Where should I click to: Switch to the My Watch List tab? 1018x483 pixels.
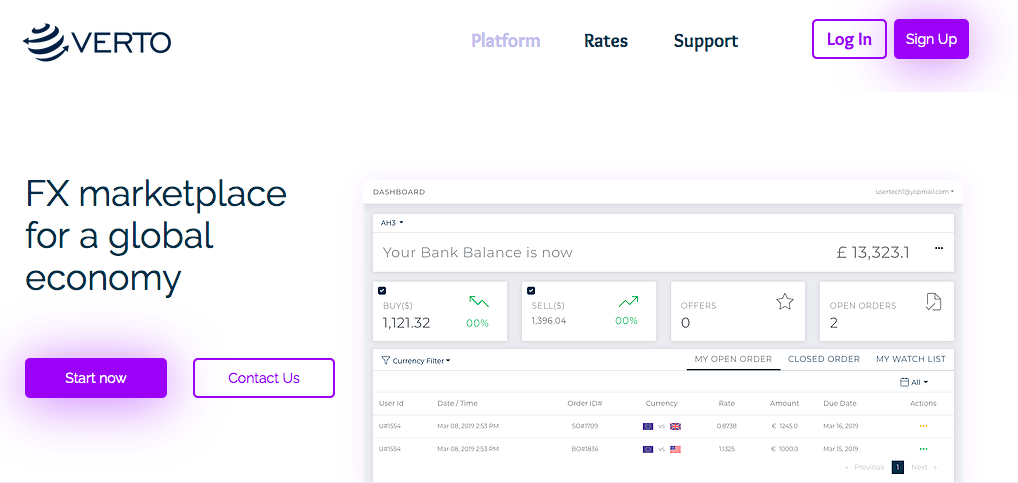[x=910, y=359]
